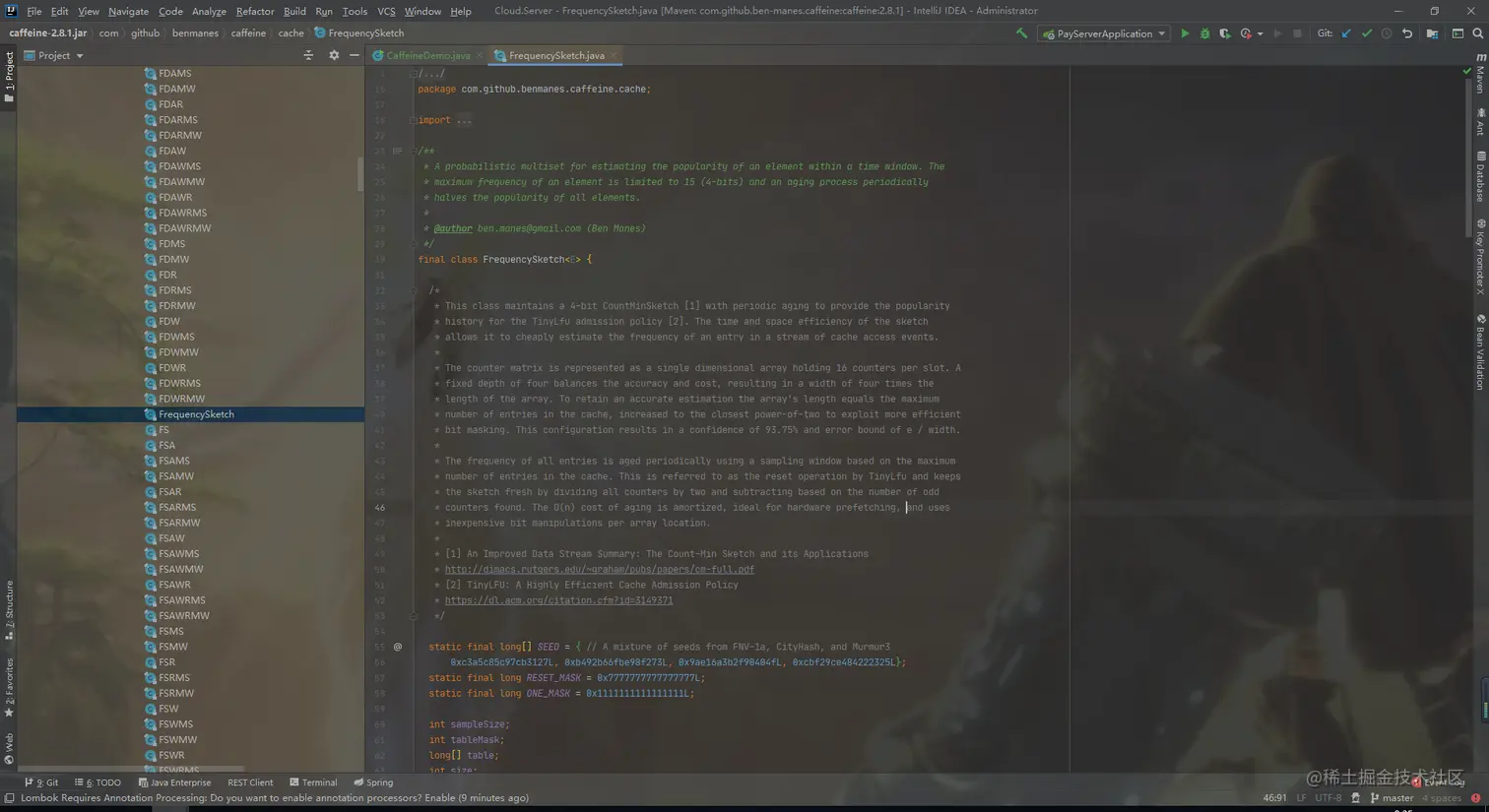Open the Refactor menu
Image resolution: width=1489 pixels, height=812 pixels.
(255, 11)
